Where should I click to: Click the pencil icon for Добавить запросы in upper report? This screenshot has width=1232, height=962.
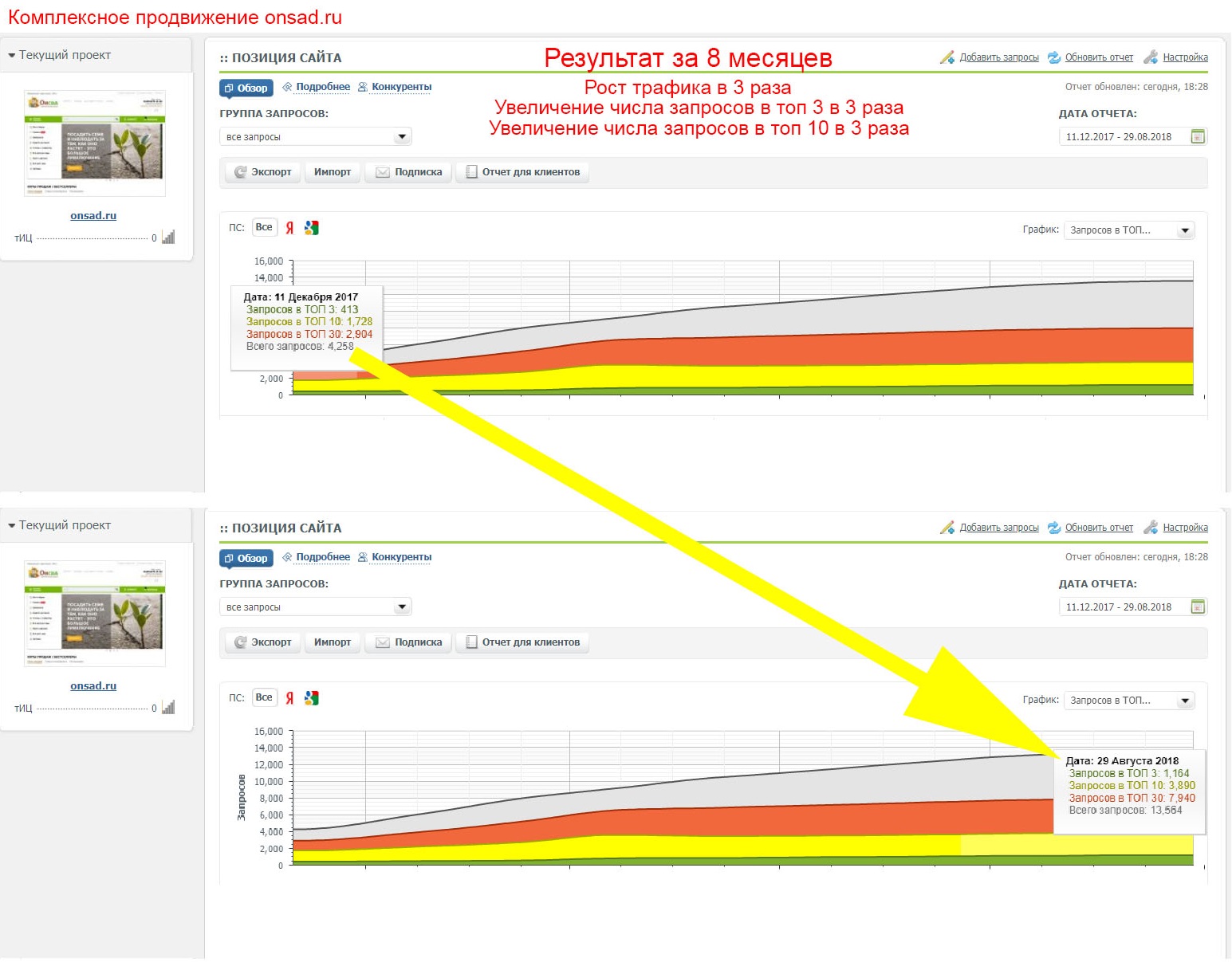pyautogui.click(x=947, y=57)
